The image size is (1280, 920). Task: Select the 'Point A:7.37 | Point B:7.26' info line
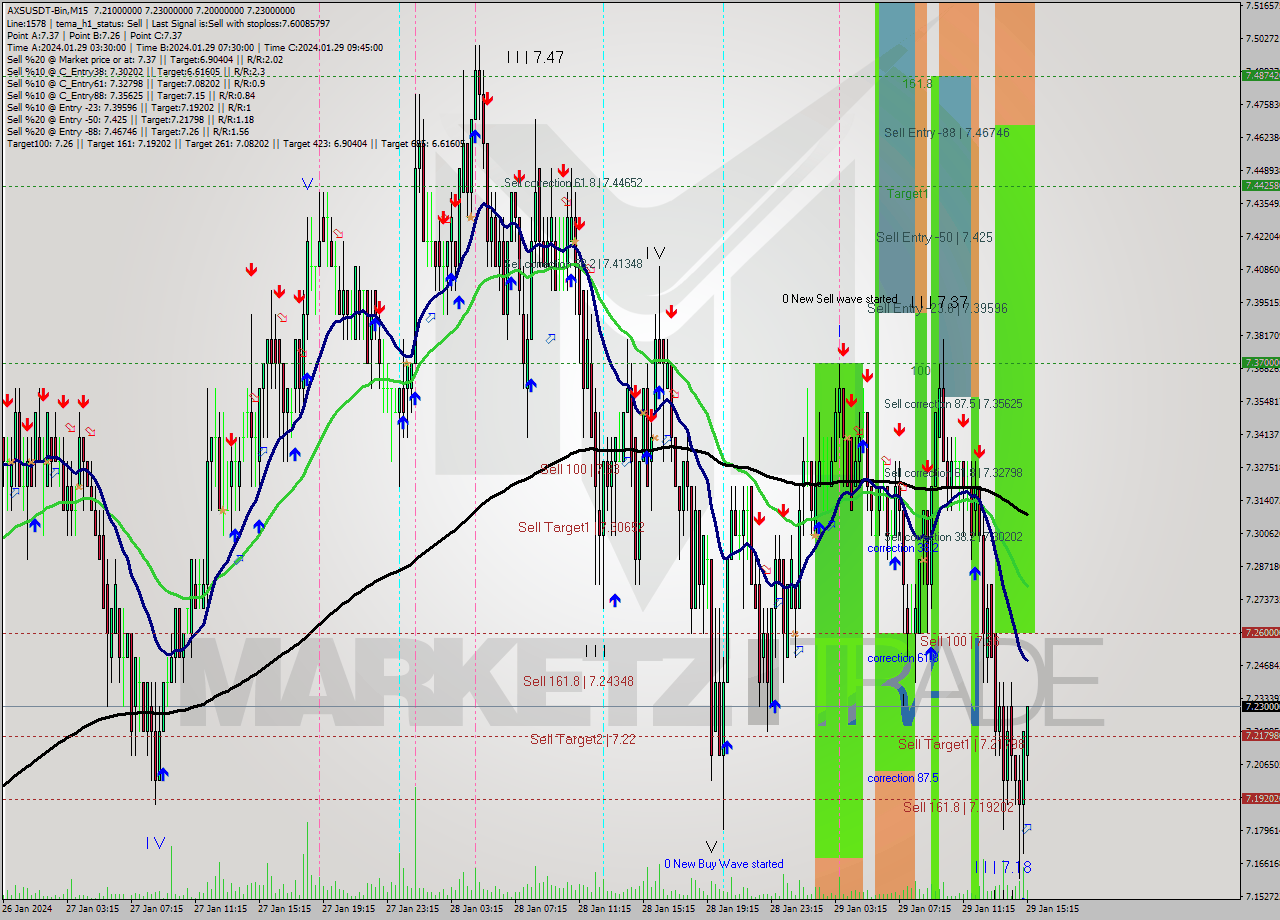(95, 35)
